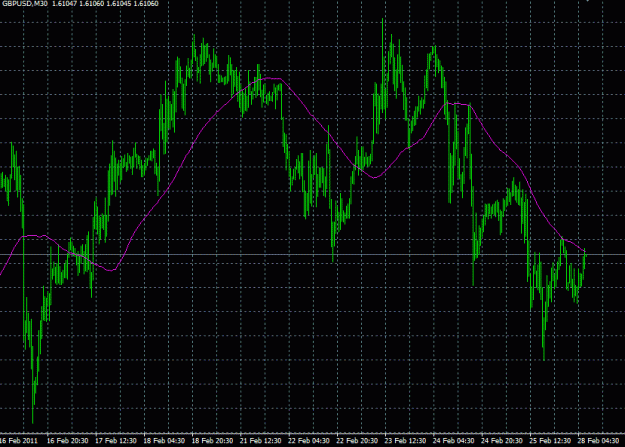This screenshot has width=625, height=447.
Task: Select the horizontal current price level line
Action: point(312,254)
